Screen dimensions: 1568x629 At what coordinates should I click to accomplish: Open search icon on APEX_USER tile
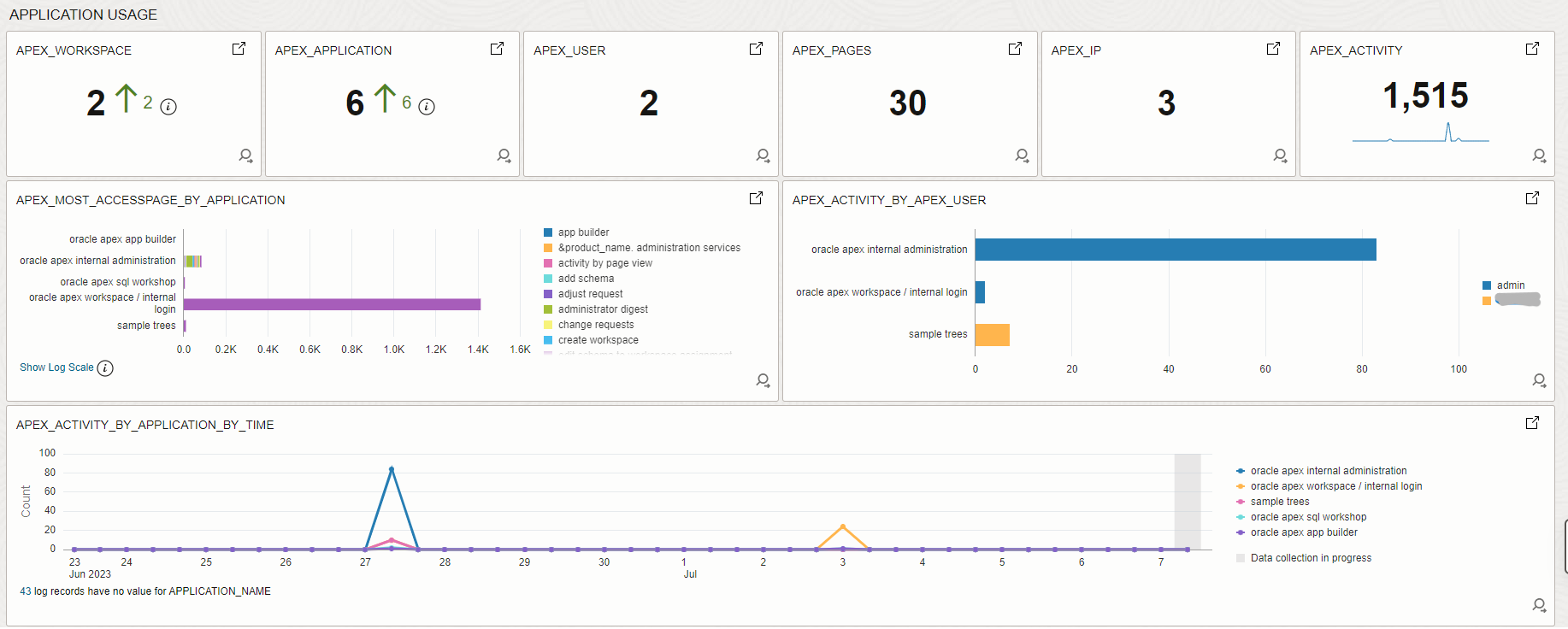tap(763, 156)
